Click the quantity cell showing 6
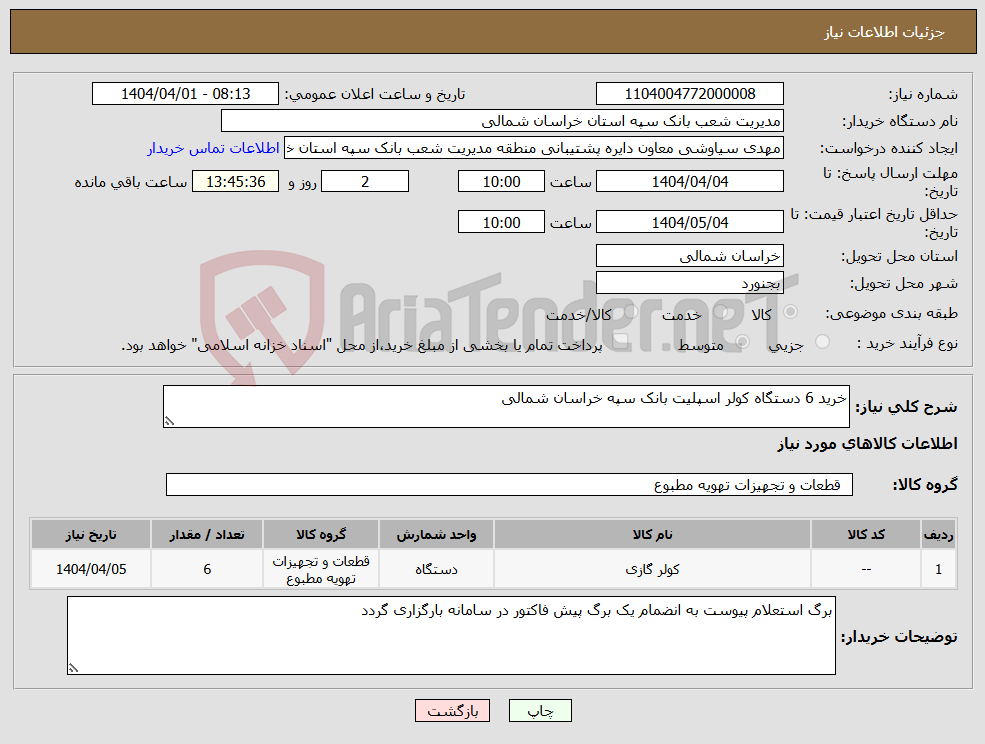 pyautogui.click(x=207, y=569)
